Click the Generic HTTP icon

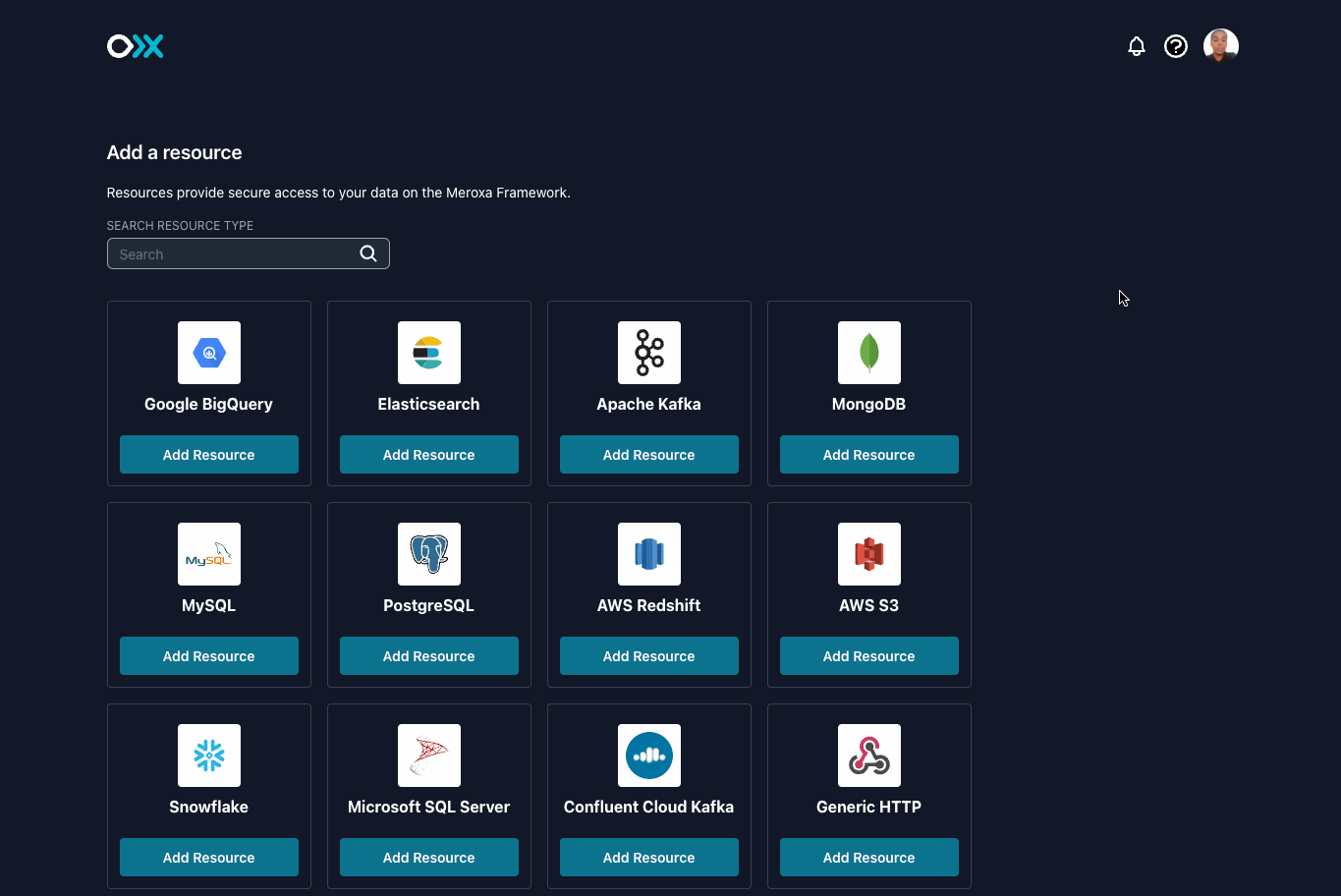(x=868, y=755)
